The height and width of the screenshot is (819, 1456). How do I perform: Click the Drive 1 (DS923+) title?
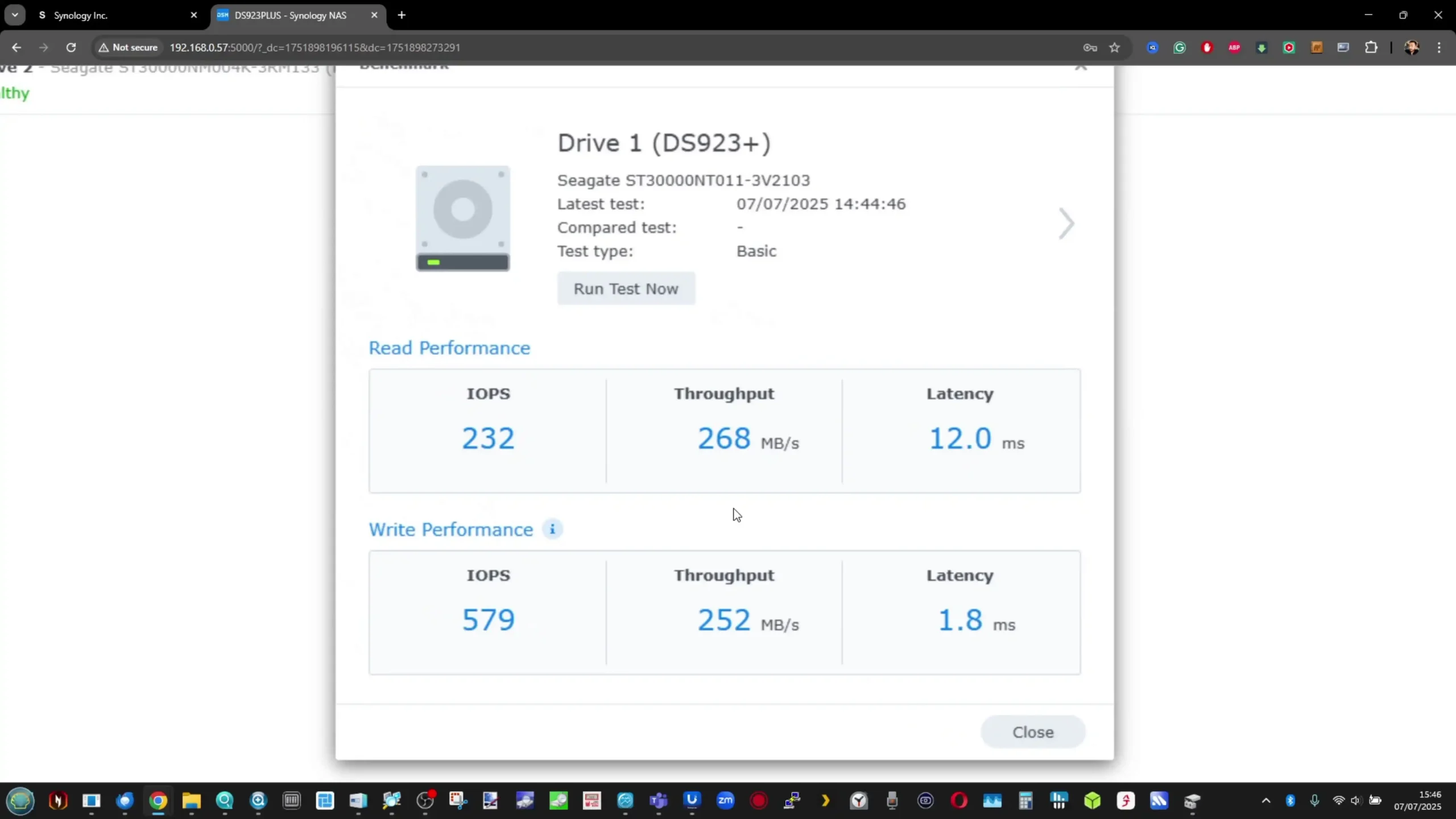pyautogui.click(x=664, y=143)
